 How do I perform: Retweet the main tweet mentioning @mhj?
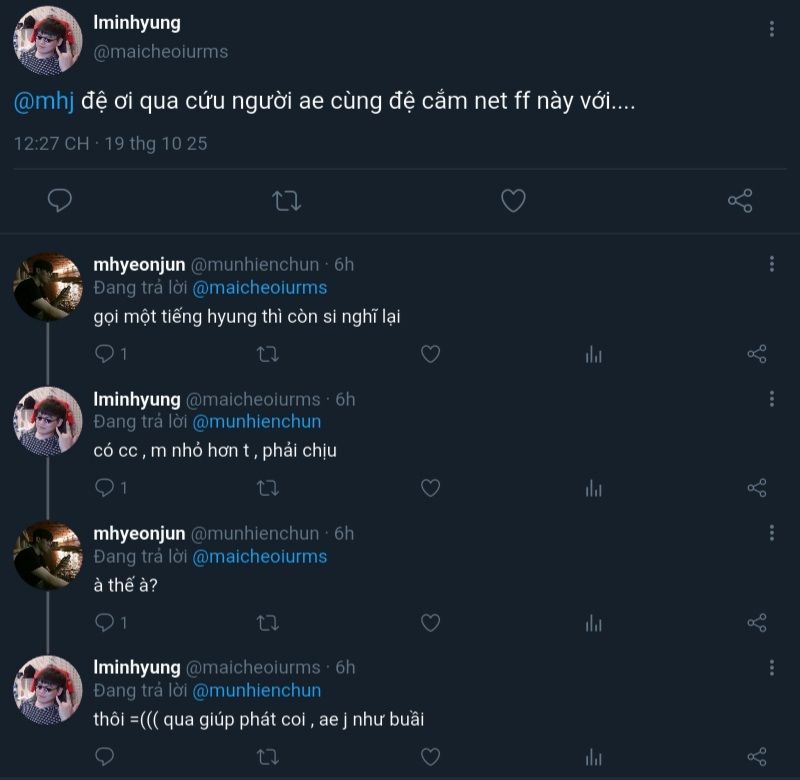287,201
